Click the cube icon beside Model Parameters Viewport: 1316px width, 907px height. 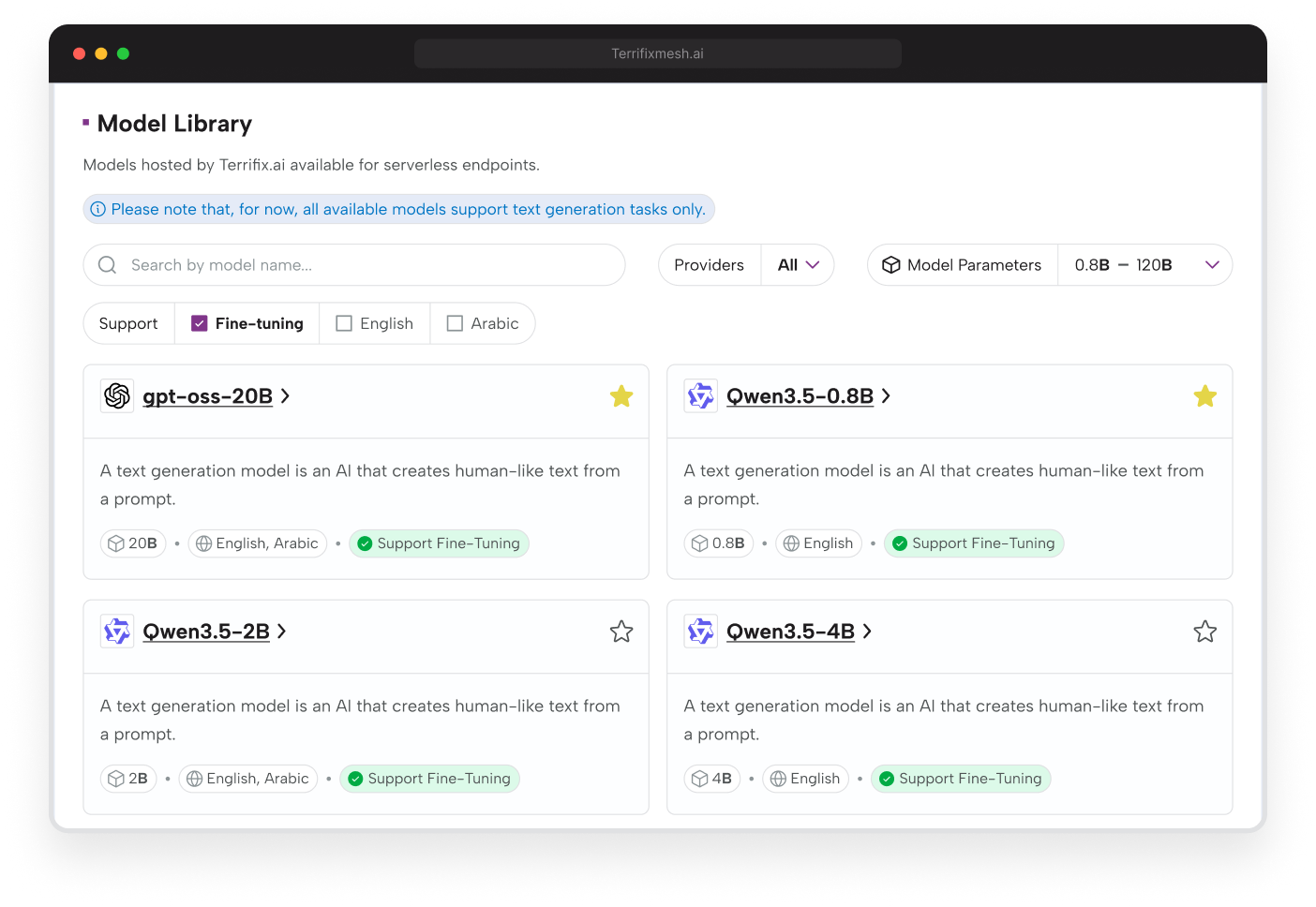point(891,265)
